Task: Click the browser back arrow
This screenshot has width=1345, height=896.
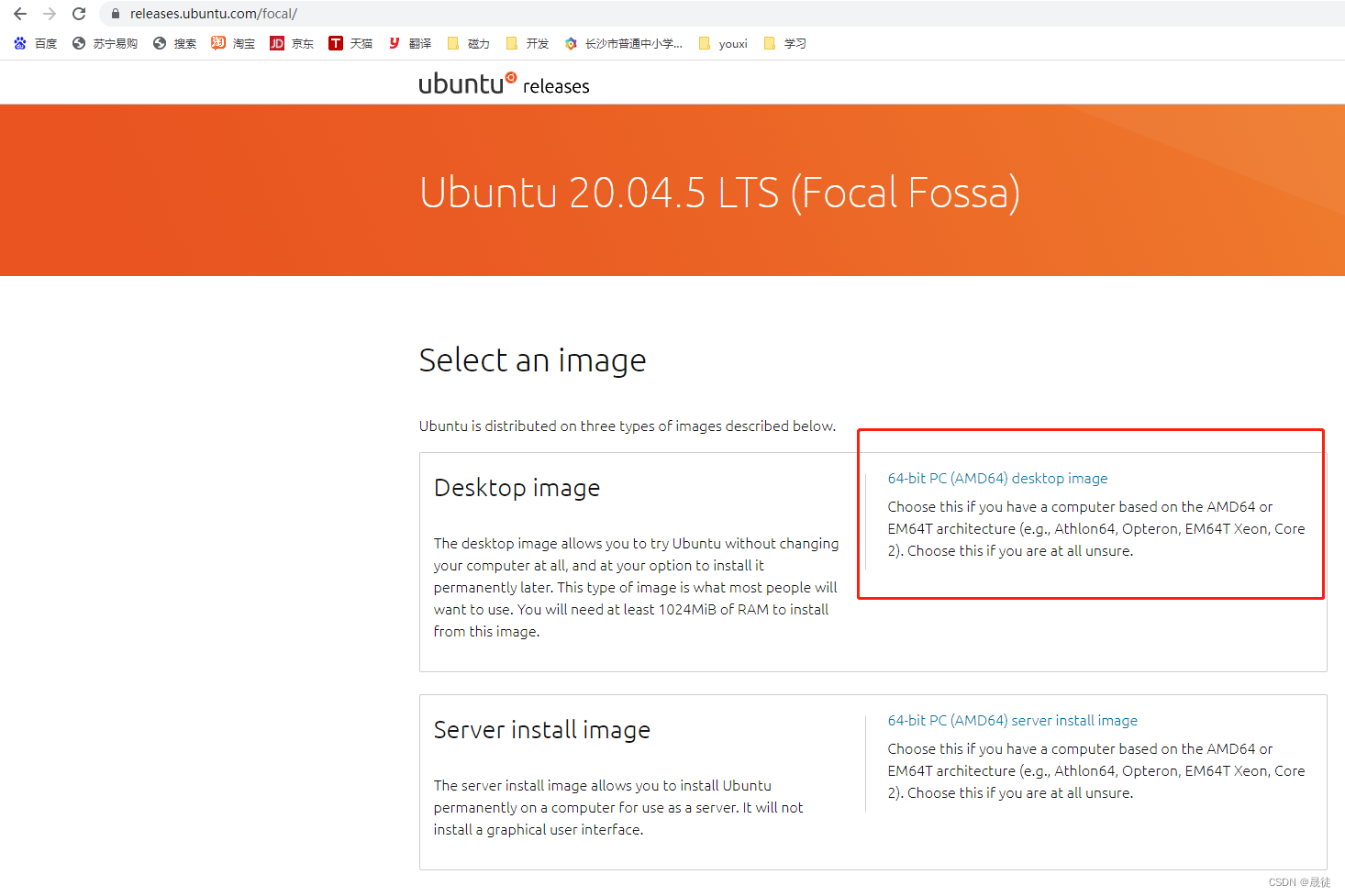Action: pos(20,14)
